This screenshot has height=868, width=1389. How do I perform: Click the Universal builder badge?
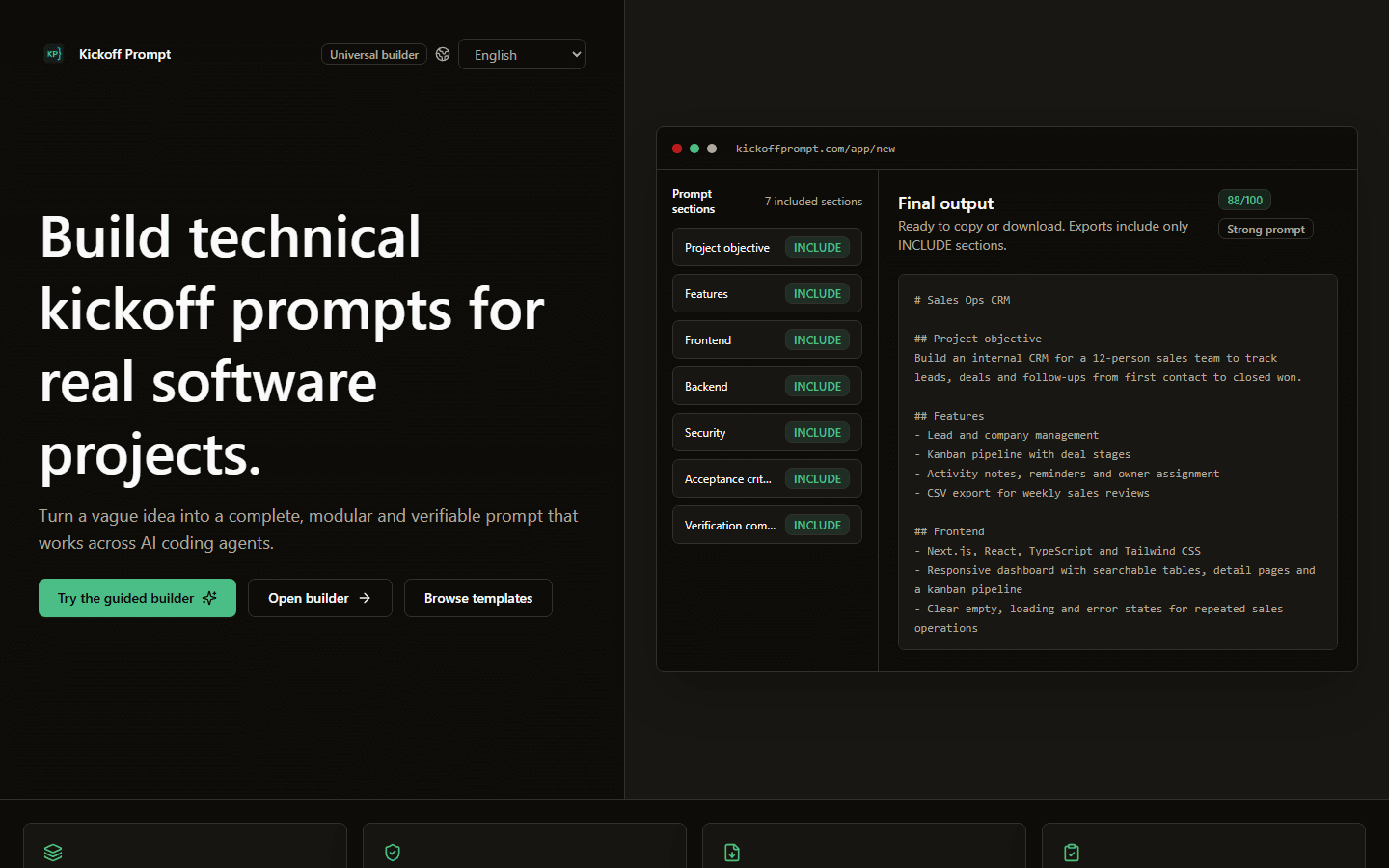coord(374,54)
